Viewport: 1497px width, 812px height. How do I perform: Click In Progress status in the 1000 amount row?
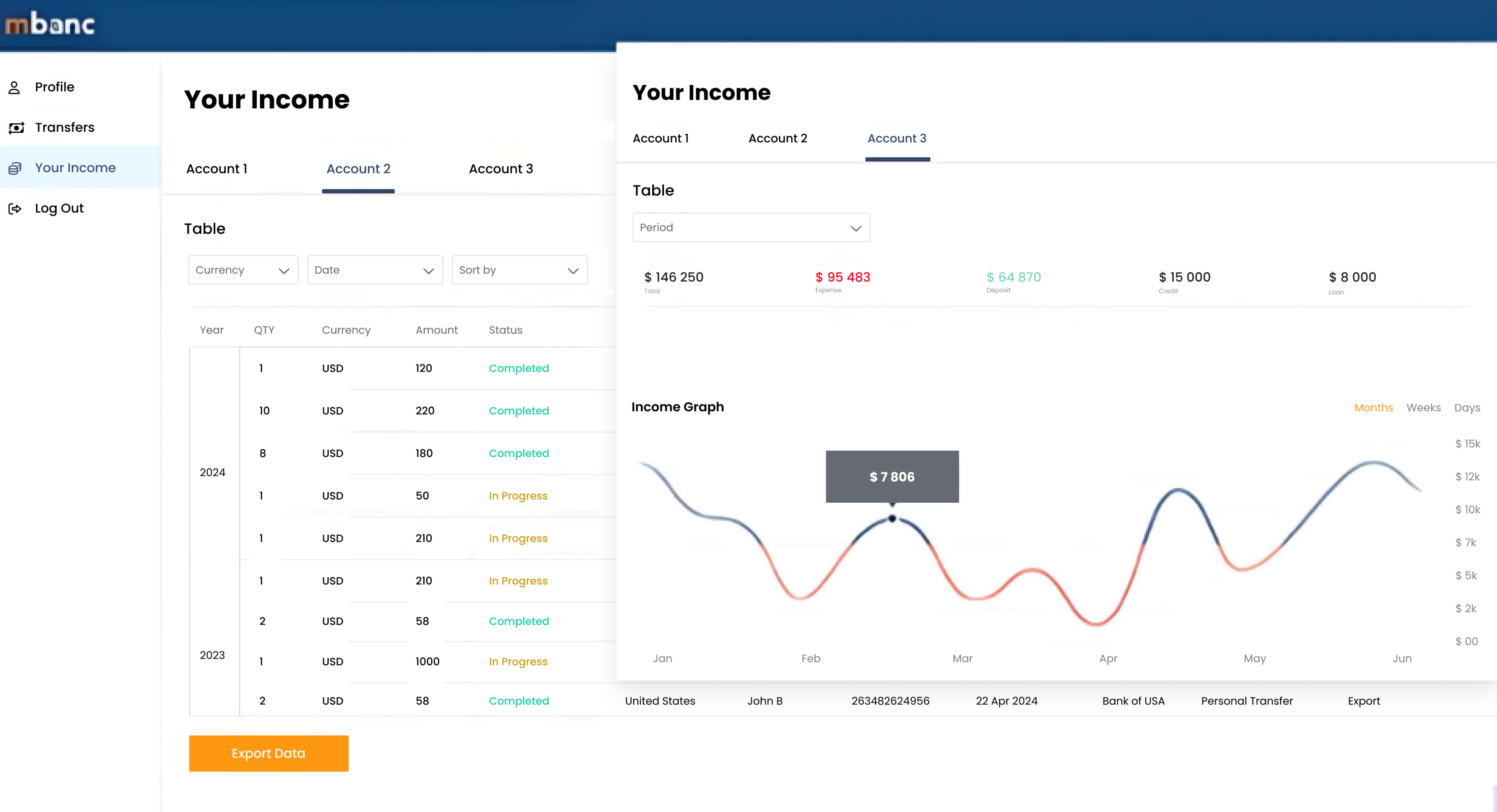pyautogui.click(x=518, y=662)
